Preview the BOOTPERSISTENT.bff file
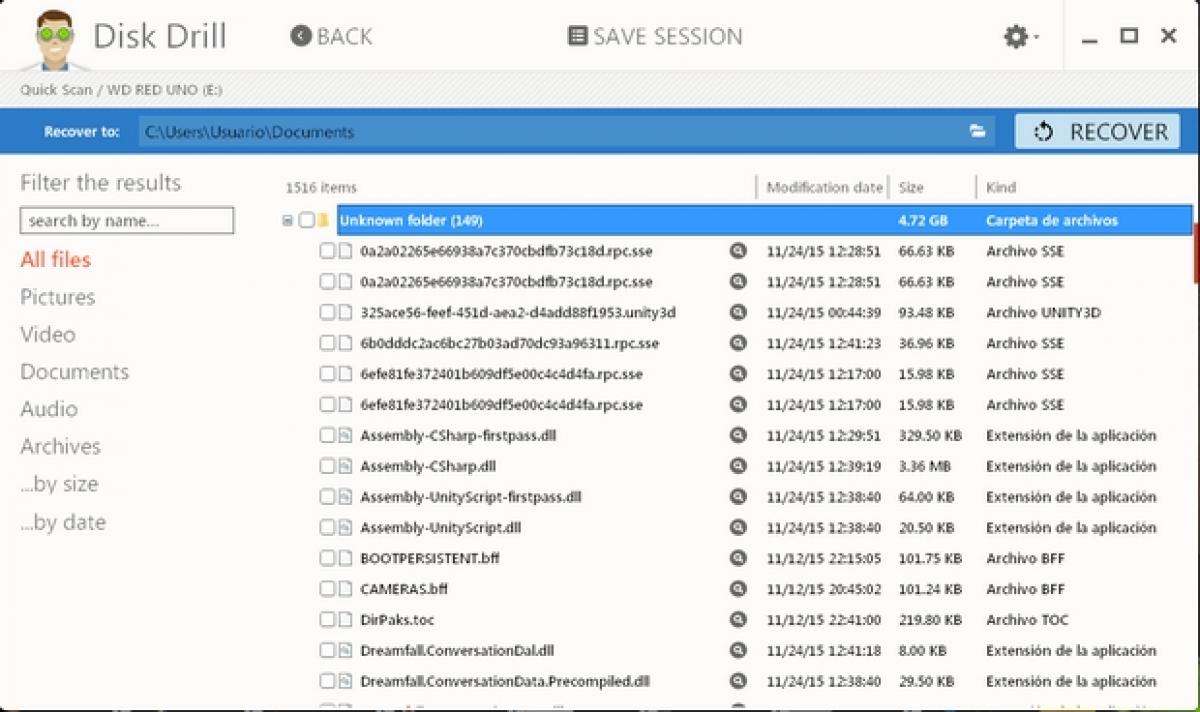 coord(738,558)
